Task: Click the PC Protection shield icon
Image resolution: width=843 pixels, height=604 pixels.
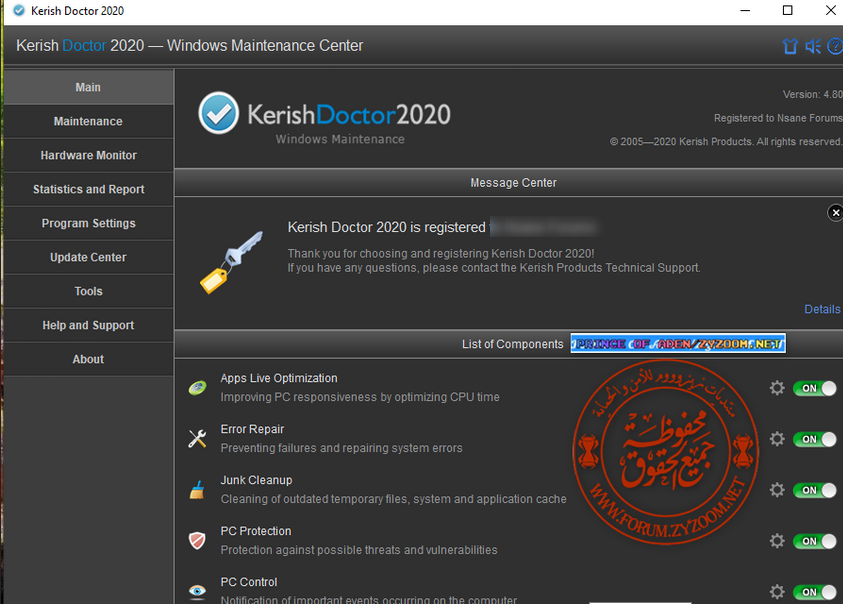Action: (197, 540)
